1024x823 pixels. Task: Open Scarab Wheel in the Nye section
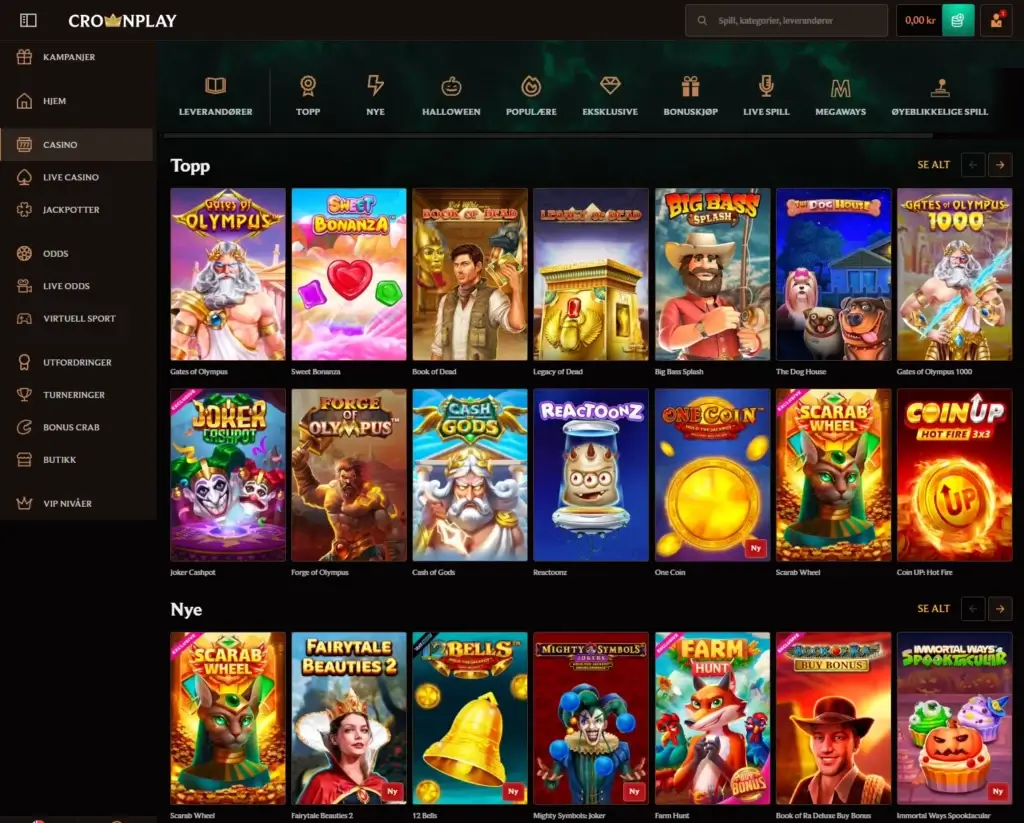pyautogui.click(x=228, y=718)
